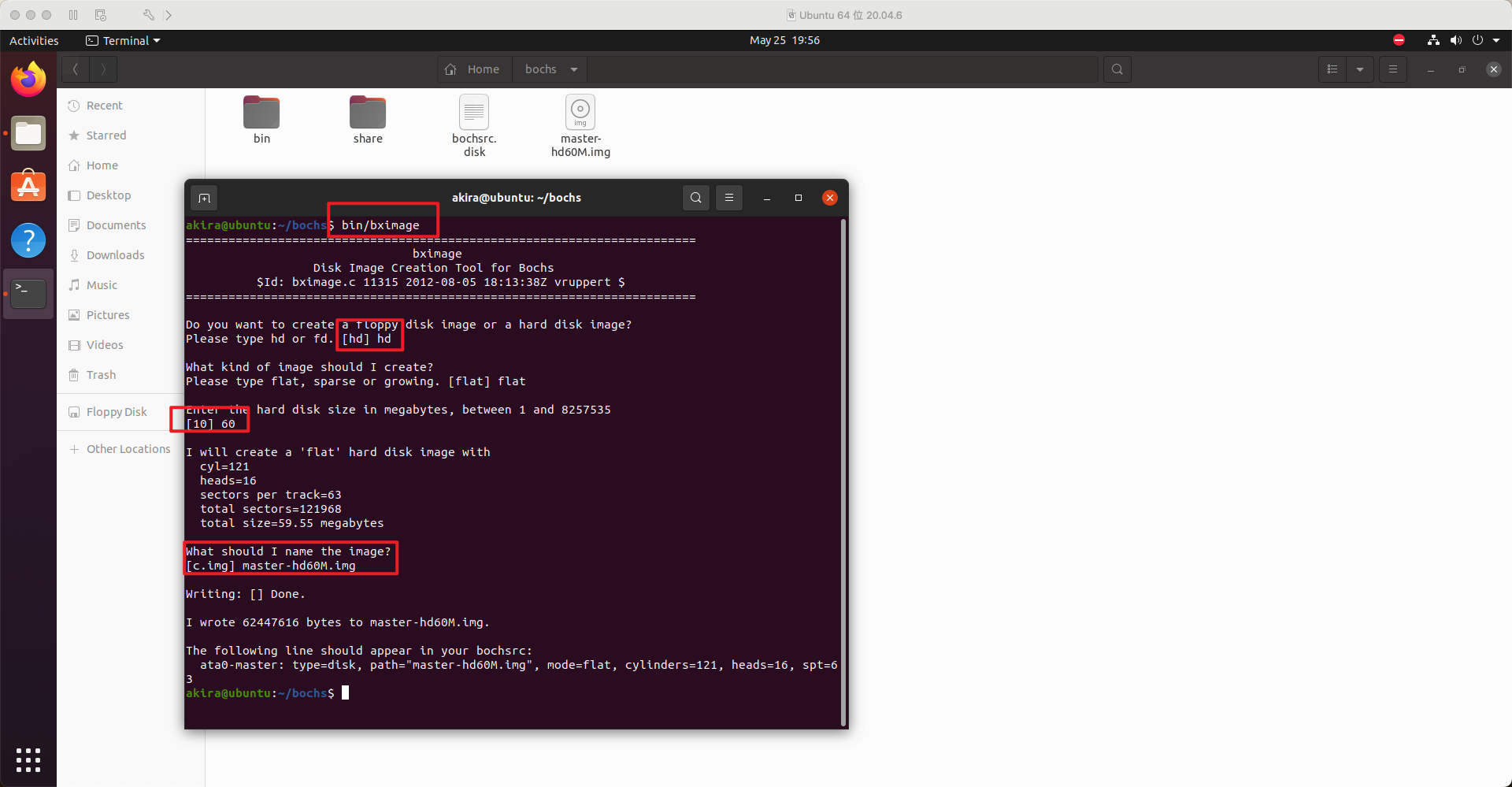This screenshot has height=787, width=1512.
Task: Select Recent in the Files sidebar
Action: [x=105, y=106]
